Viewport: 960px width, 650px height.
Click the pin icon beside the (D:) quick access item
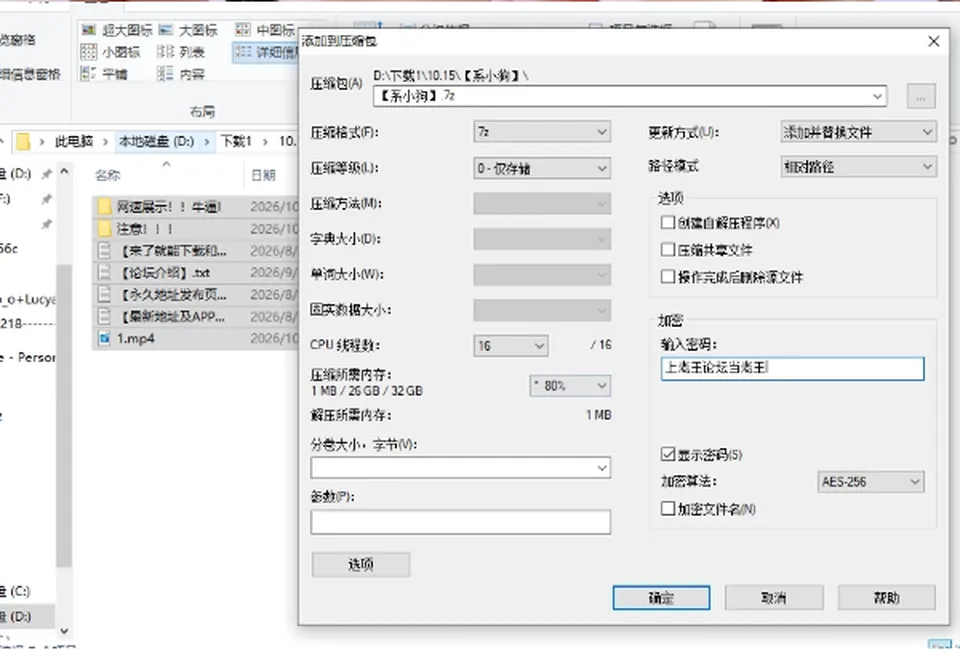click(47, 174)
